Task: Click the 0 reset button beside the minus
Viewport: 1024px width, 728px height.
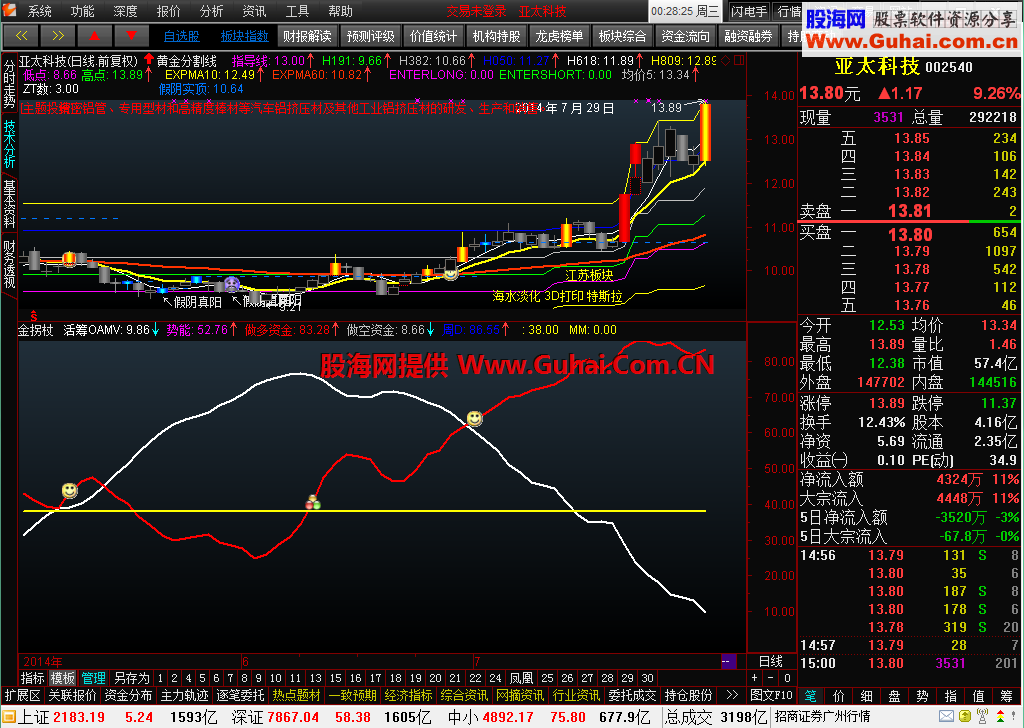Action: pyautogui.click(x=787, y=678)
